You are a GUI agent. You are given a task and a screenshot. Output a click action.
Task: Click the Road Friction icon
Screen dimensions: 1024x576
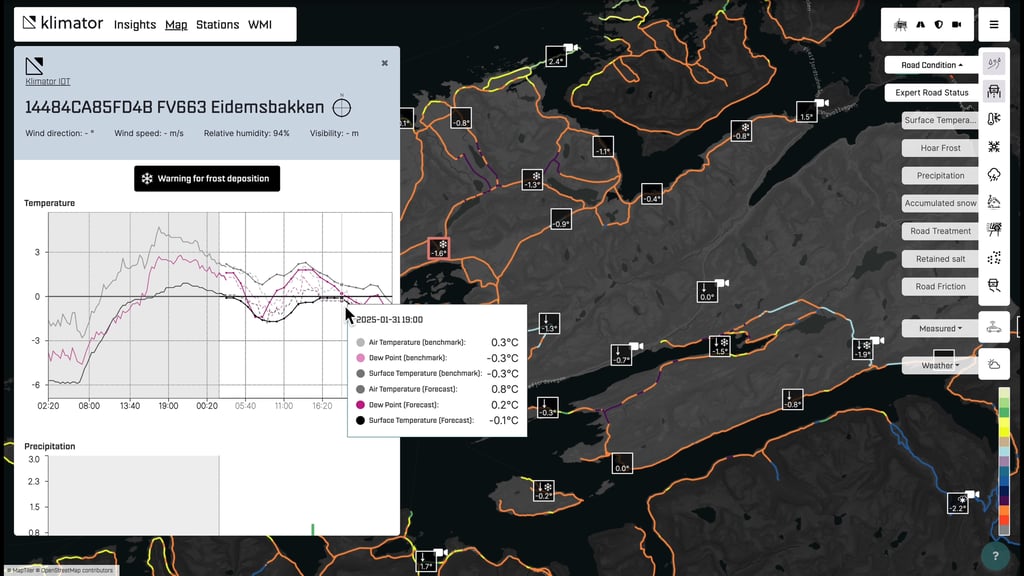994,287
